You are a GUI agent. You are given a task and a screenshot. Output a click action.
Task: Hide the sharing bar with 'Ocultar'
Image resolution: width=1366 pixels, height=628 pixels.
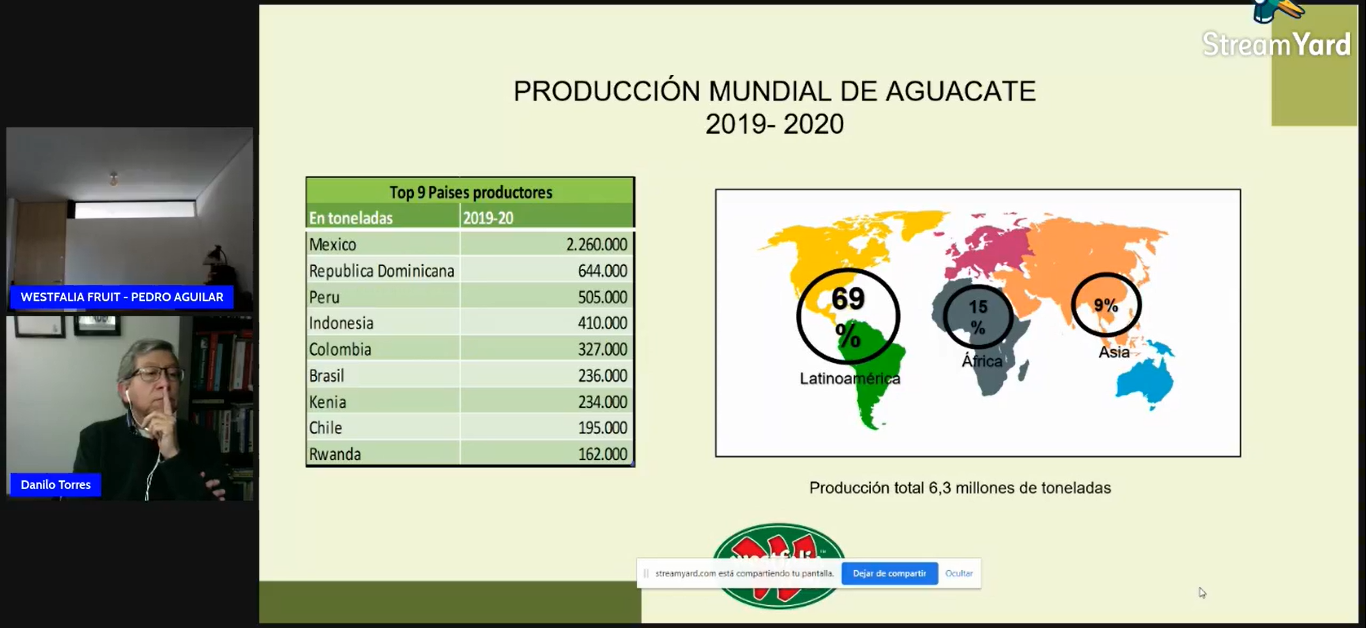958,573
